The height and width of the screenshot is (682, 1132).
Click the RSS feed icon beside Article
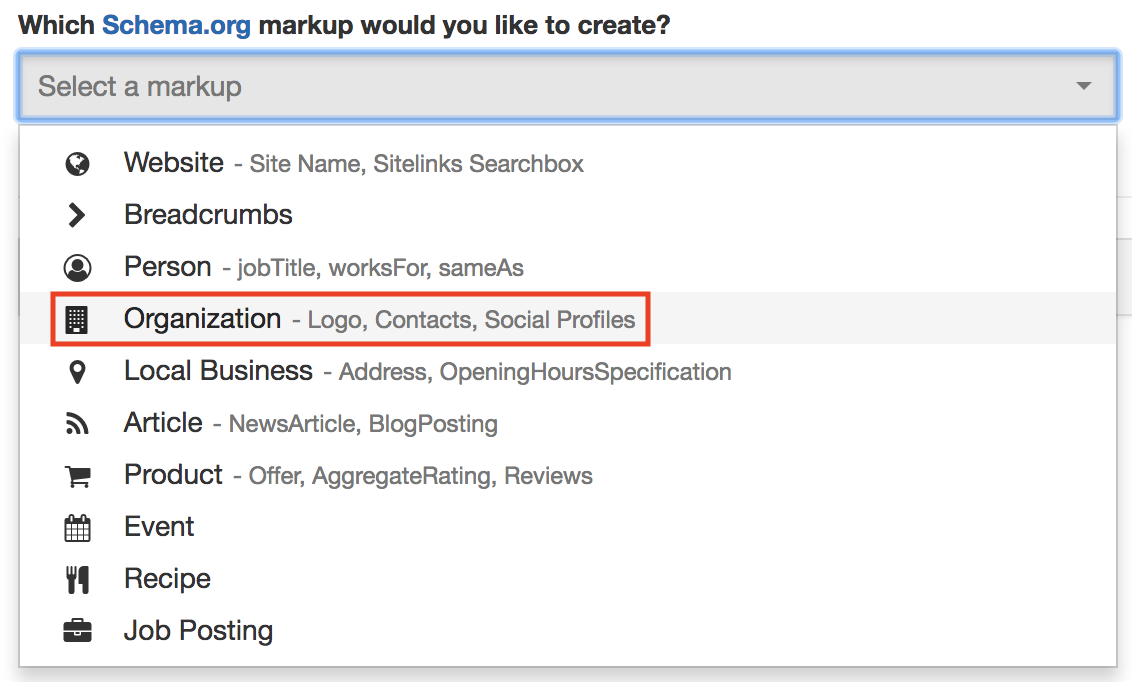(77, 424)
